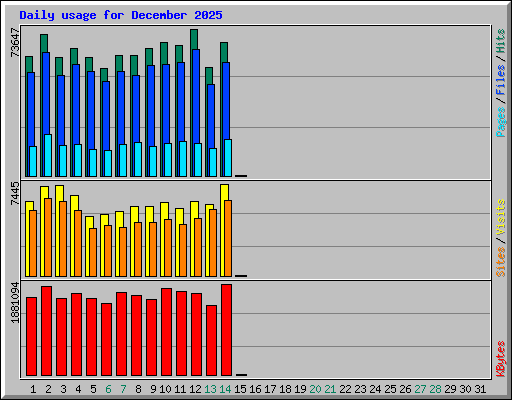The image size is (512, 400).
Task: Click the cyan 'Pages' legend label
Action: click(x=501, y=122)
